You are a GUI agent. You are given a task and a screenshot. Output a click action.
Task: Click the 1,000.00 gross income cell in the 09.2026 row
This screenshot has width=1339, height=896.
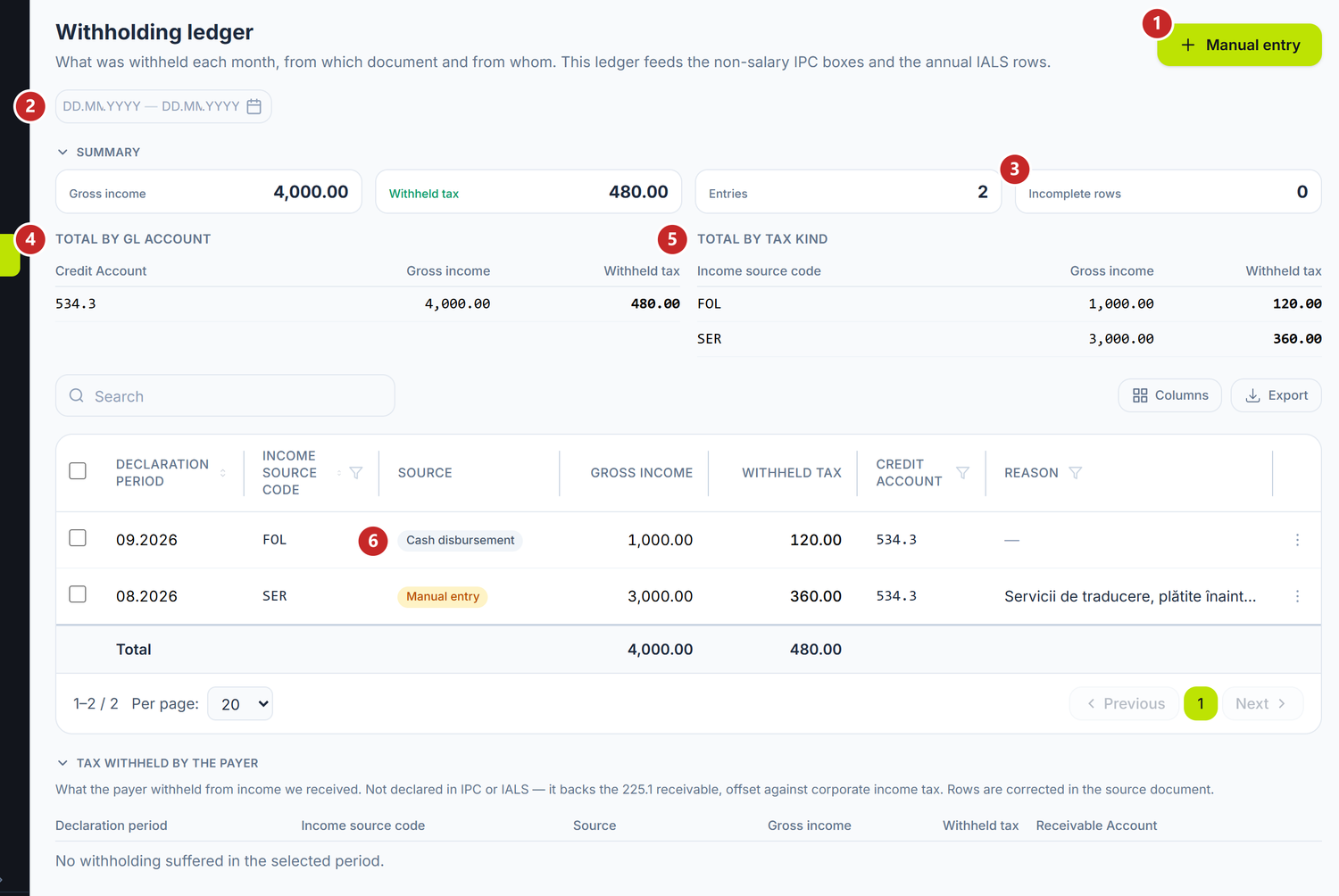click(x=660, y=540)
